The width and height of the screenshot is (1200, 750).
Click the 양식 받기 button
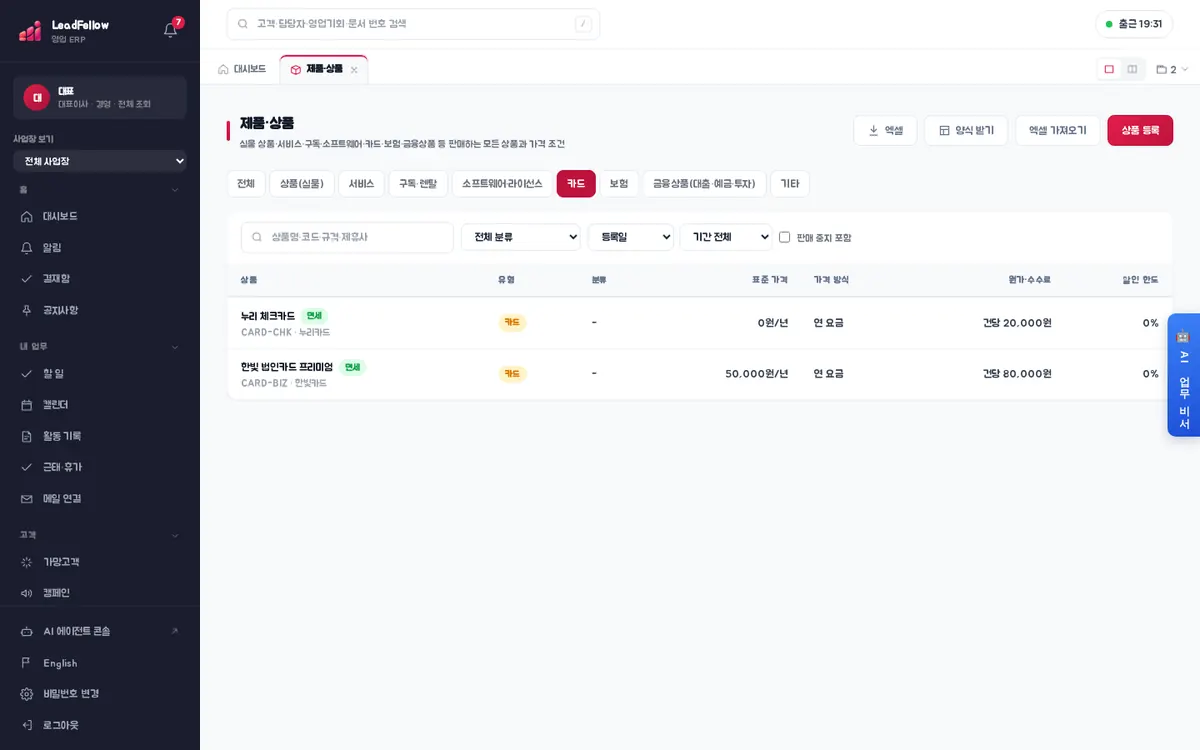tap(966, 131)
